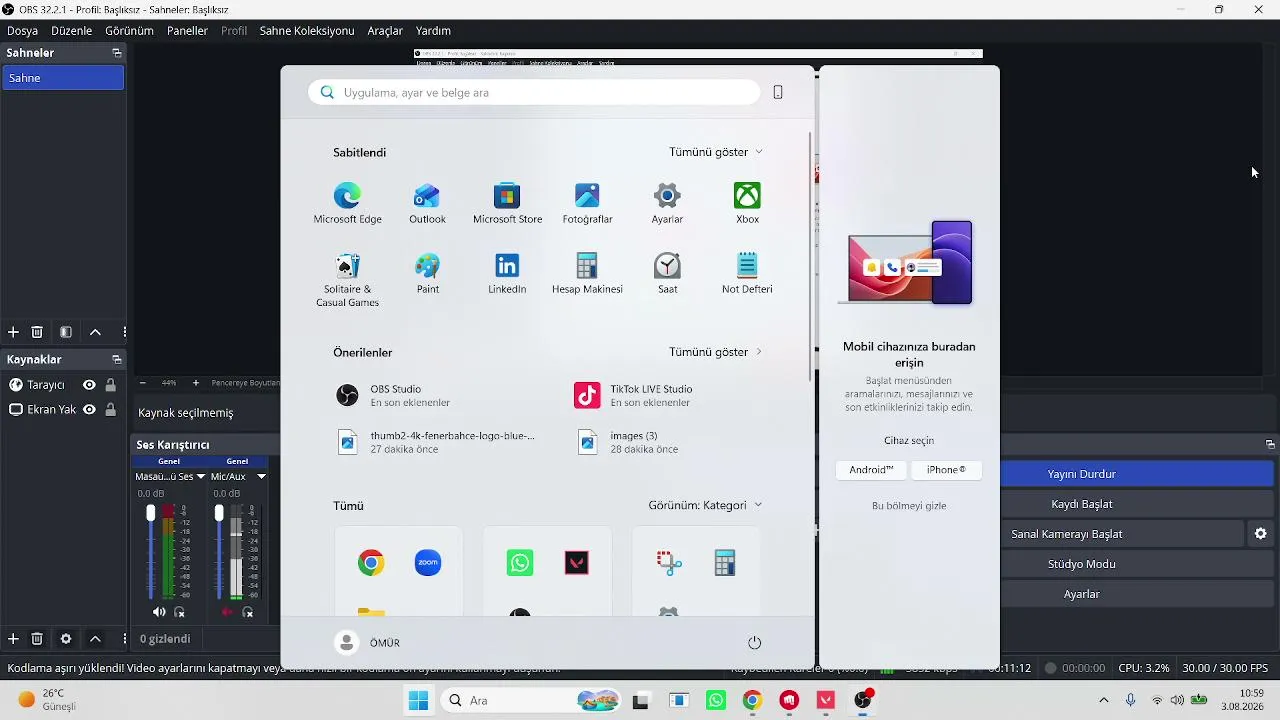Open Snipping Tool in the category grid
Image resolution: width=1280 pixels, height=720 pixels.
(669, 563)
